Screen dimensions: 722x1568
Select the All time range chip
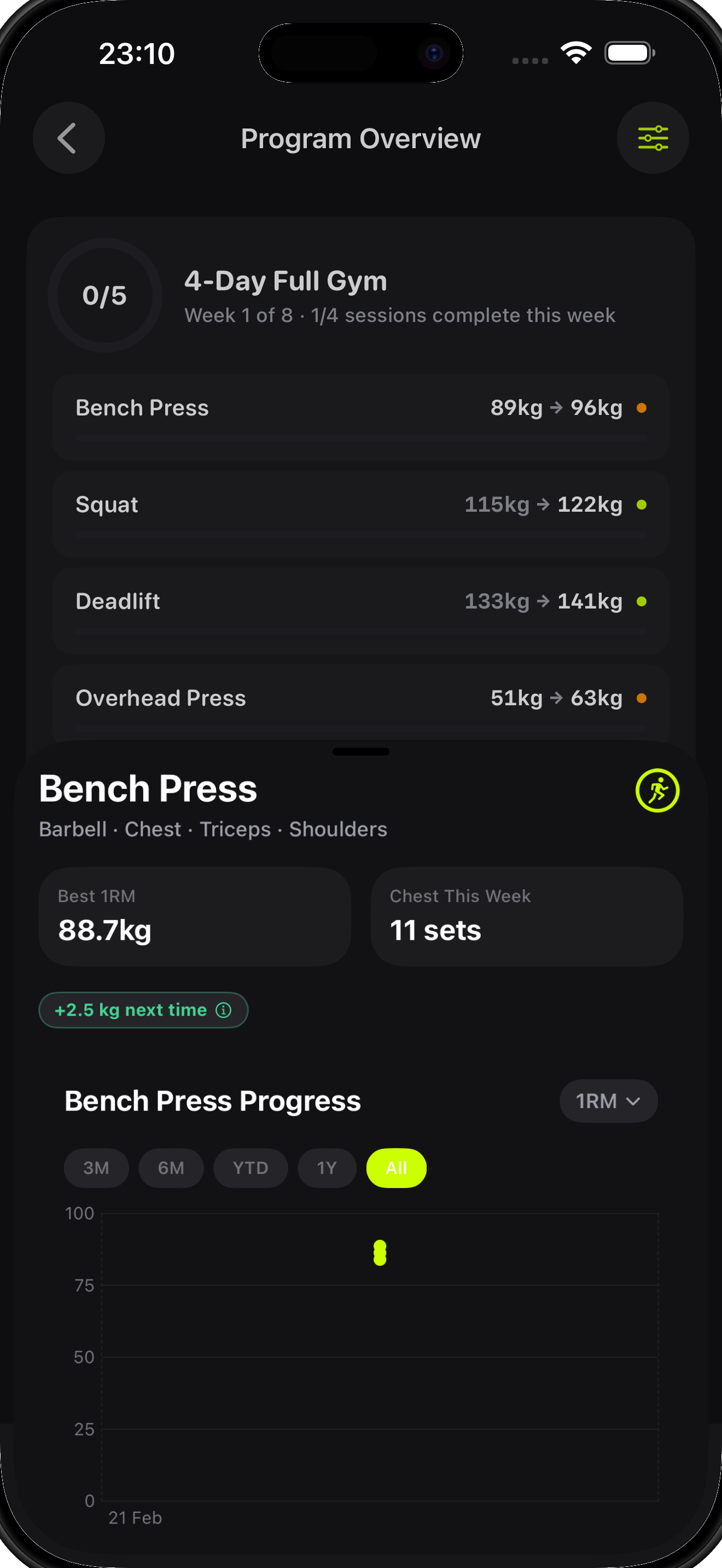coord(395,1167)
